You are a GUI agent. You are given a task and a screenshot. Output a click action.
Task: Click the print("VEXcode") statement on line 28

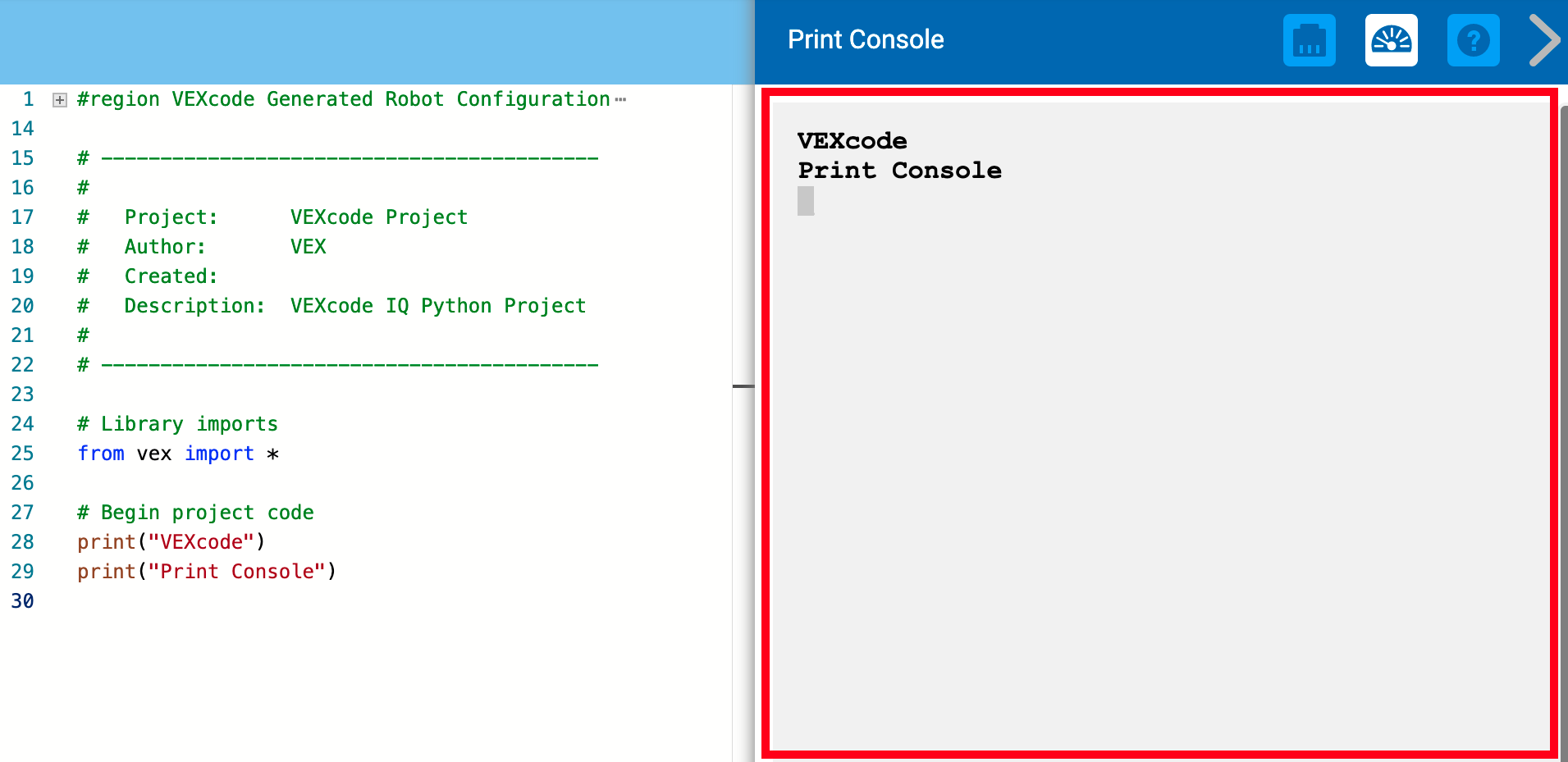point(171,541)
